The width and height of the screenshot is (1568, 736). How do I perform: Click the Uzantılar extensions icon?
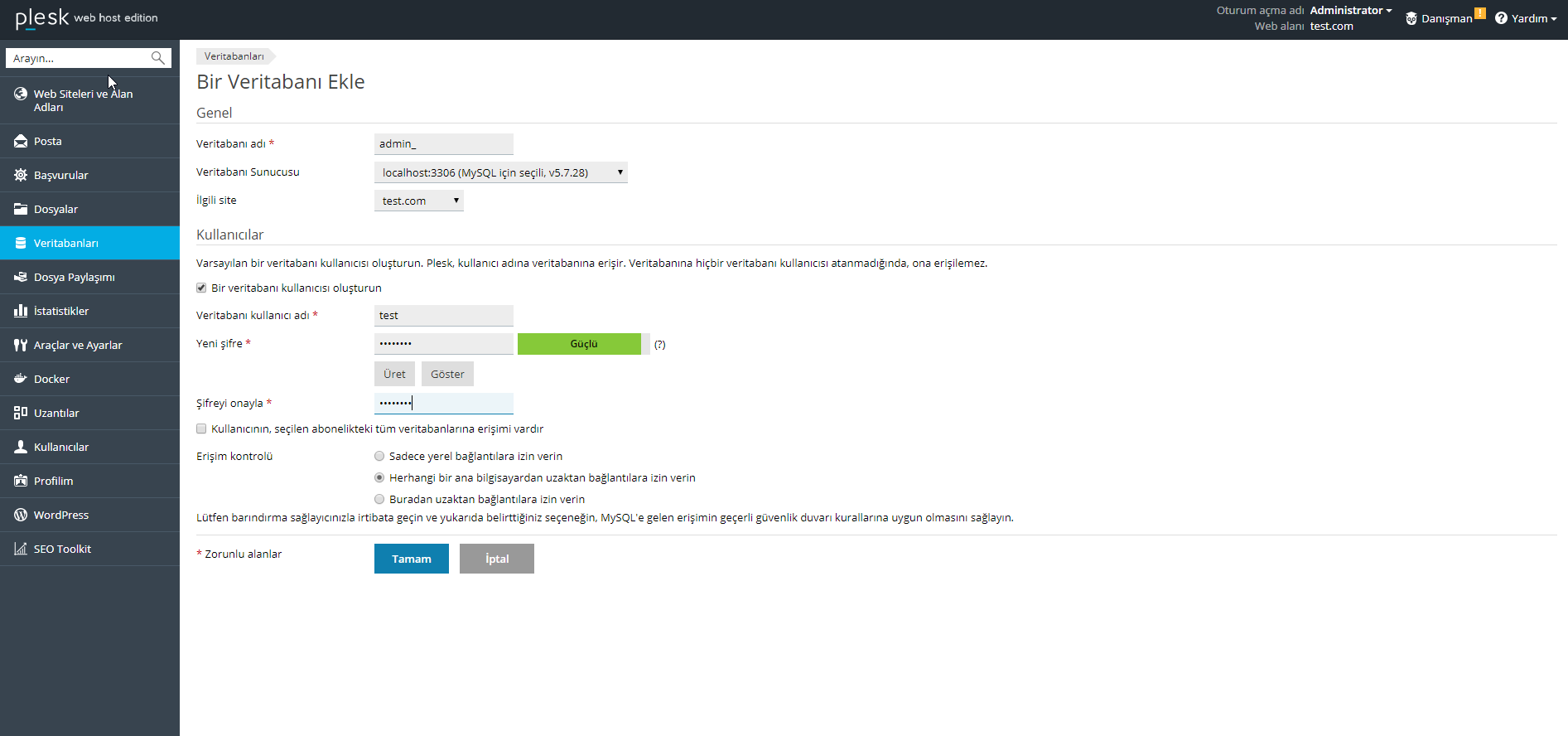pyautogui.click(x=21, y=413)
